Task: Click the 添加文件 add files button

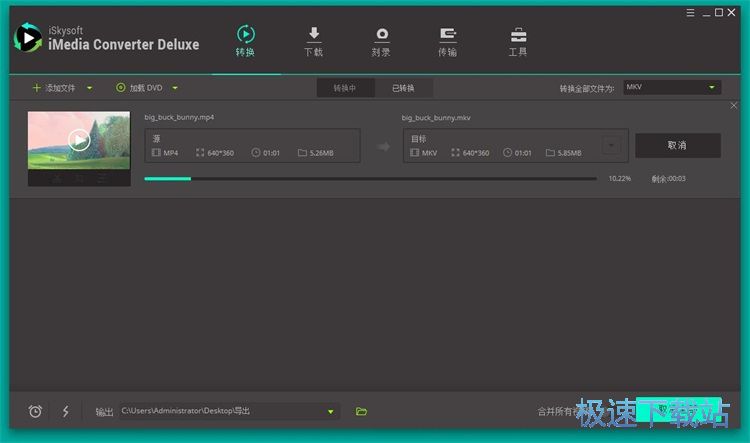Action: [x=54, y=88]
